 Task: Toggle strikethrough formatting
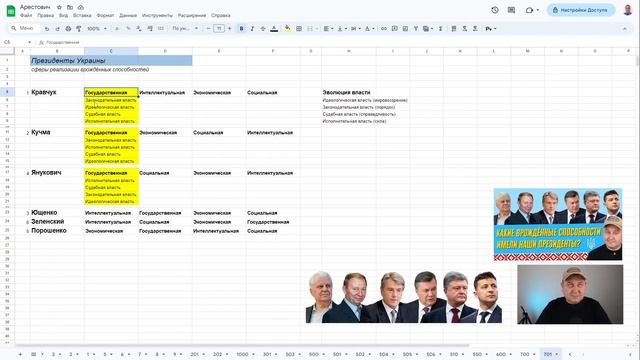tap(263, 29)
